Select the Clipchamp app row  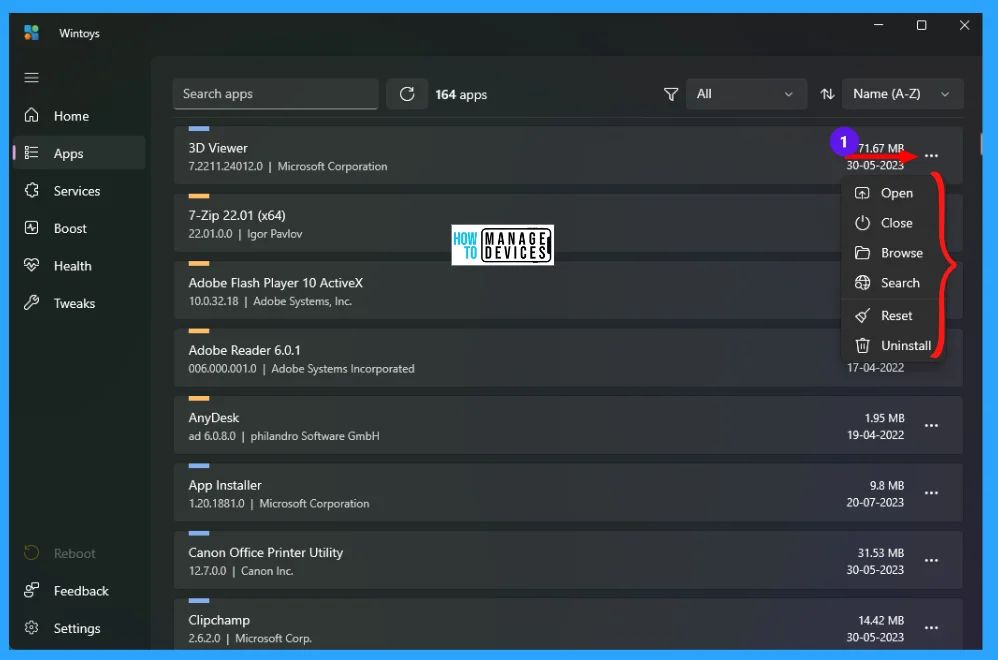pyautogui.click(x=568, y=624)
